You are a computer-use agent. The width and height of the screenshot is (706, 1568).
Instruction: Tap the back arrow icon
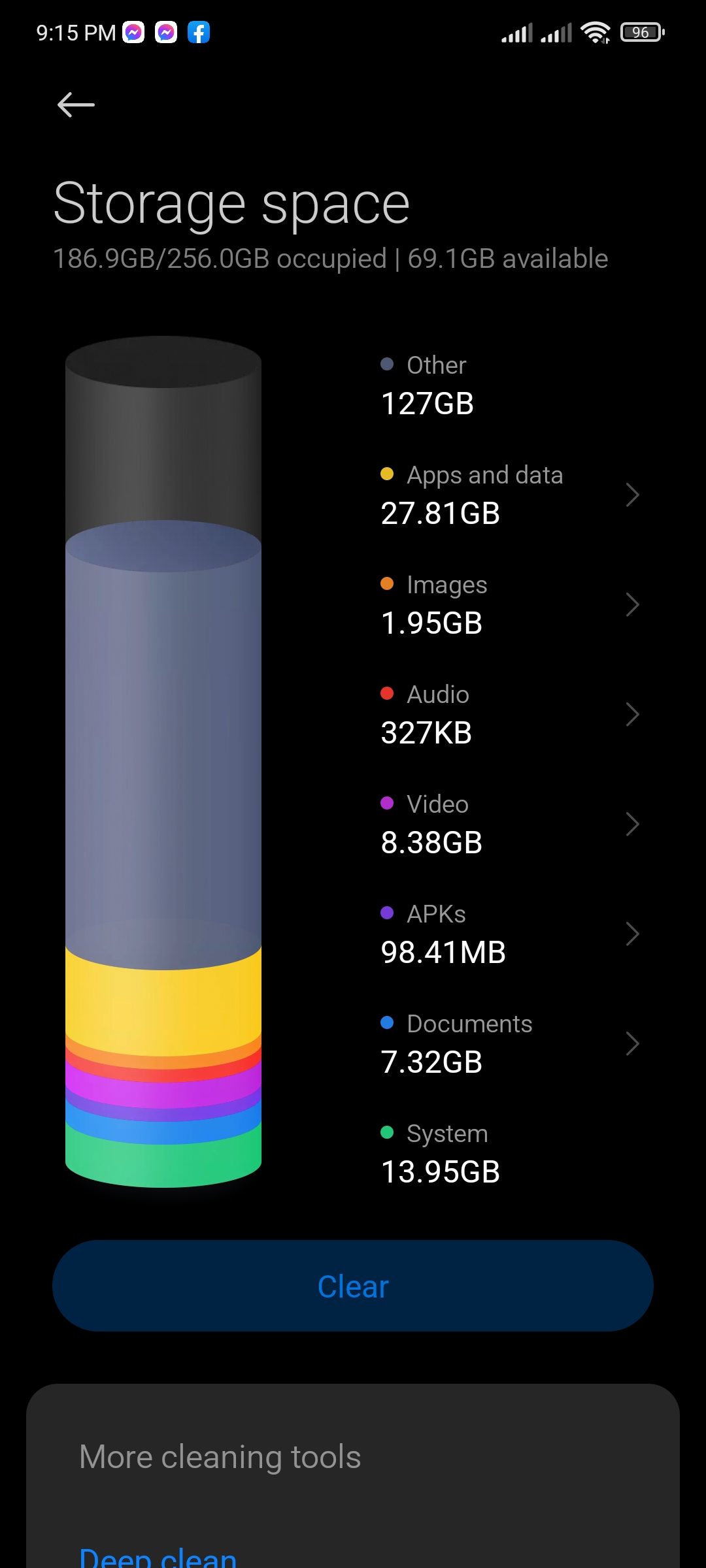pyautogui.click(x=76, y=105)
